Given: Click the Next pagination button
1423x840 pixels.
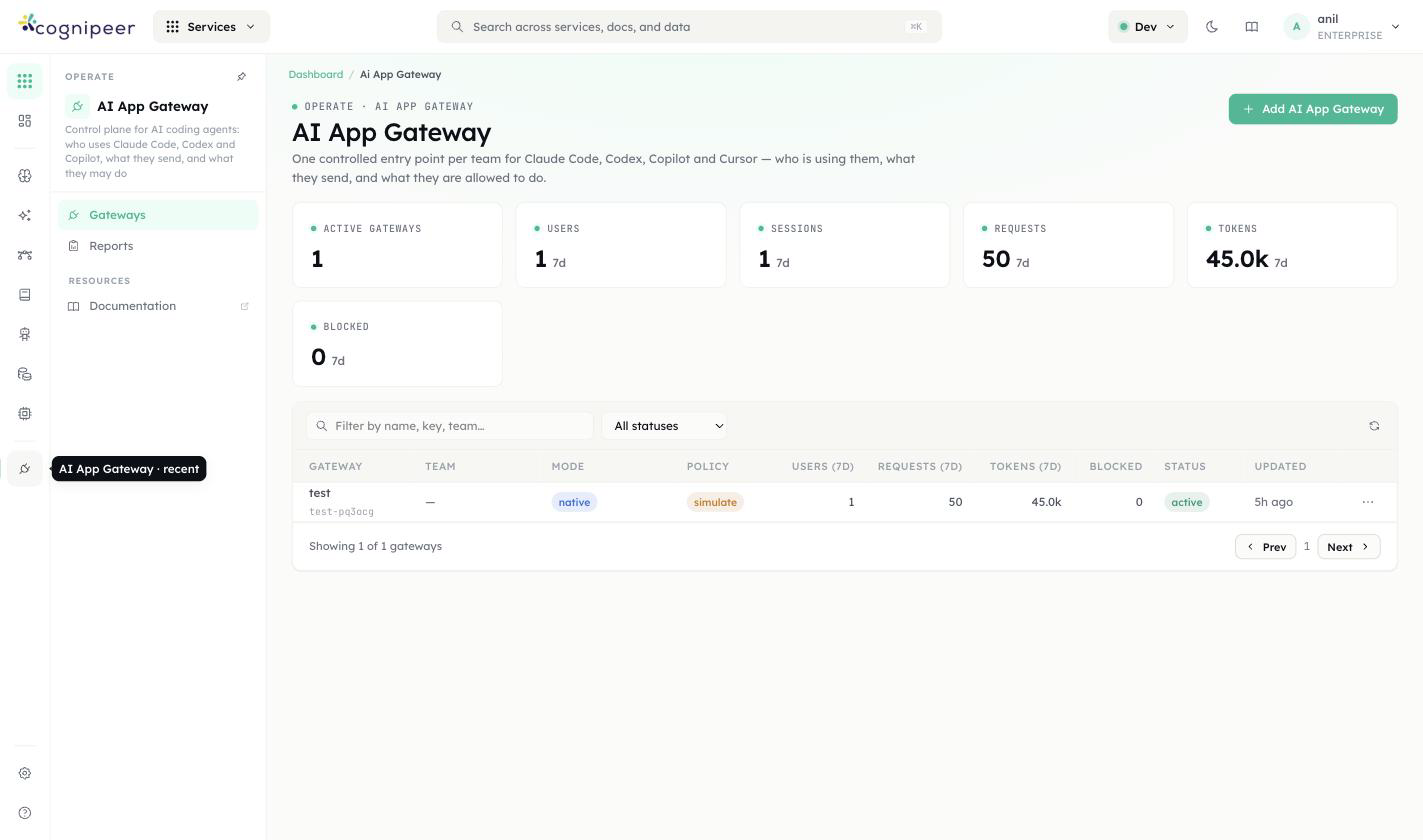Looking at the screenshot, I should click(1349, 547).
